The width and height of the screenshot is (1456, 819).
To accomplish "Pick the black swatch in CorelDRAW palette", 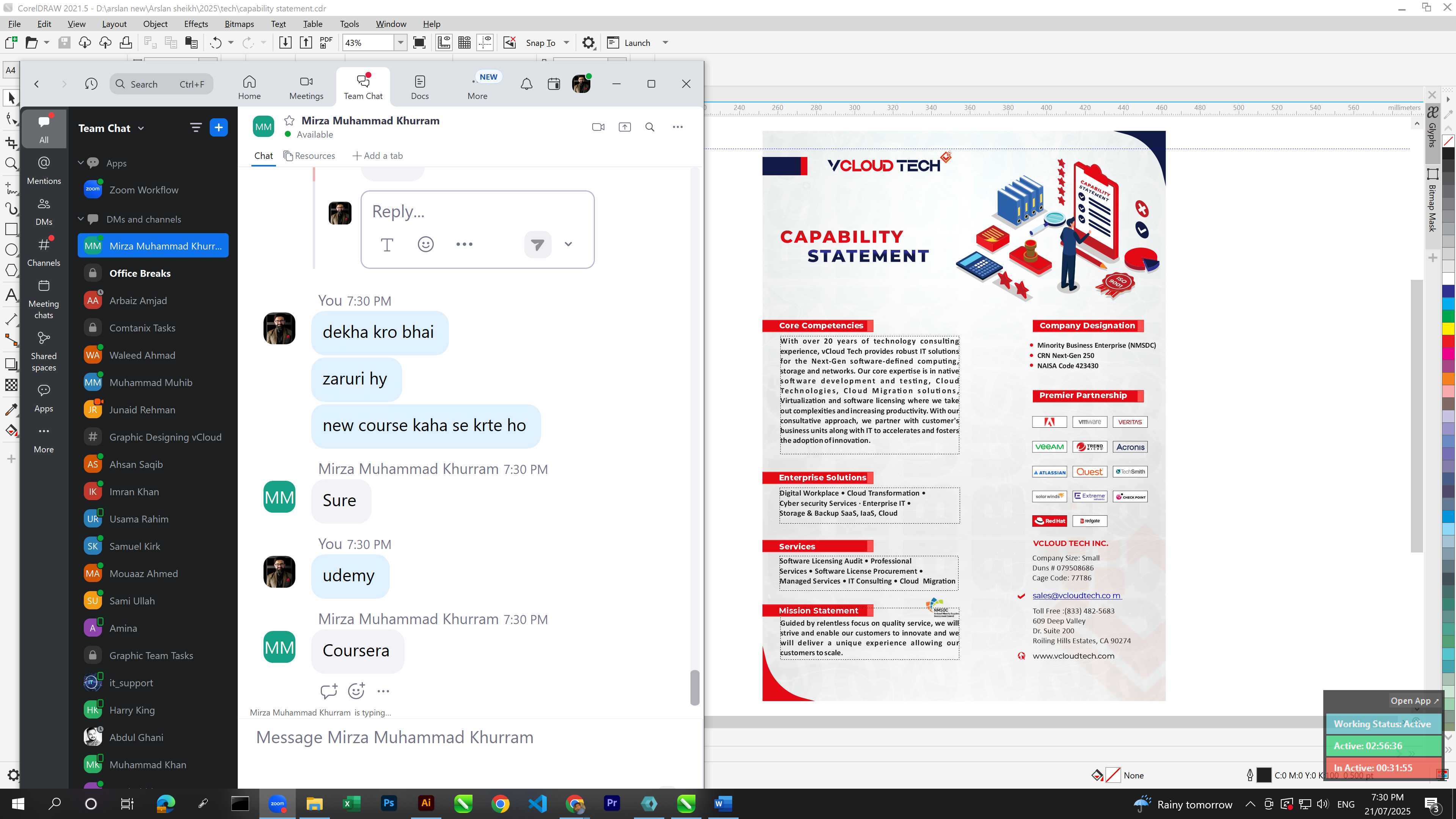I will click(1448, 153).
